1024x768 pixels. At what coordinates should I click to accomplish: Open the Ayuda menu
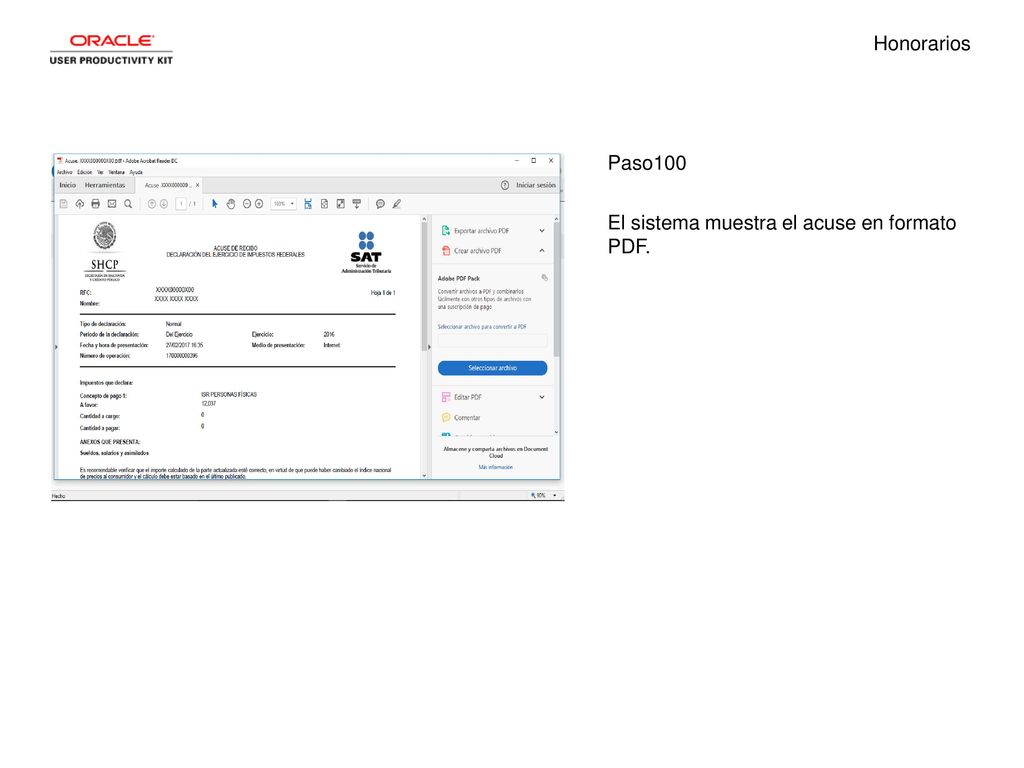pos(136,172)
